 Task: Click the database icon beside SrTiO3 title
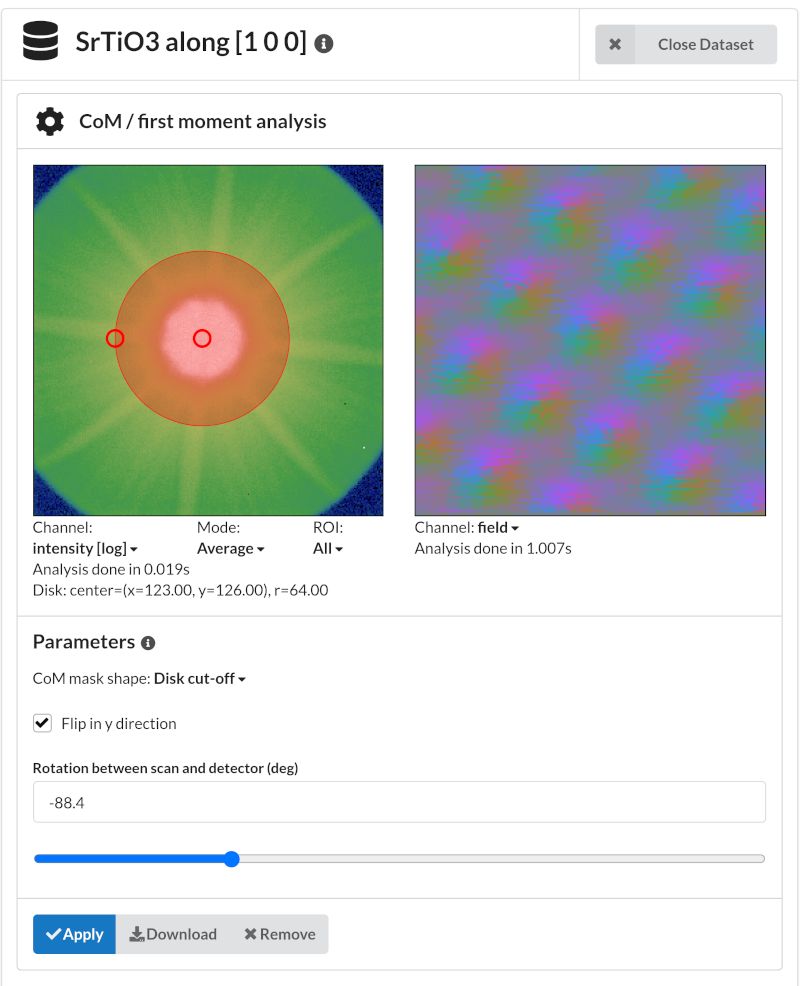click(40, 41)
